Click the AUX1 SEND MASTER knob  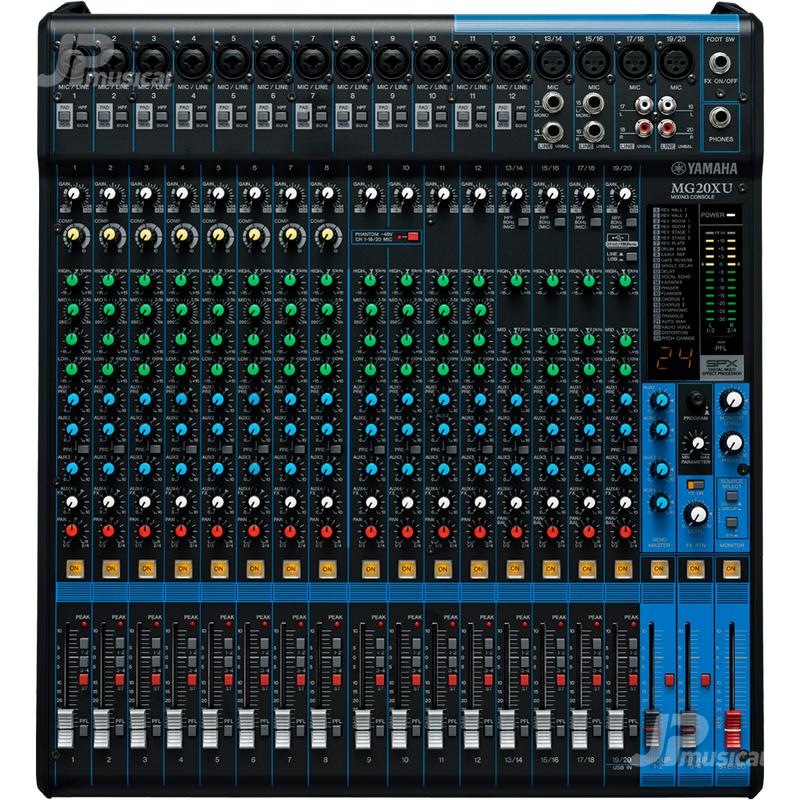(661, 401)
